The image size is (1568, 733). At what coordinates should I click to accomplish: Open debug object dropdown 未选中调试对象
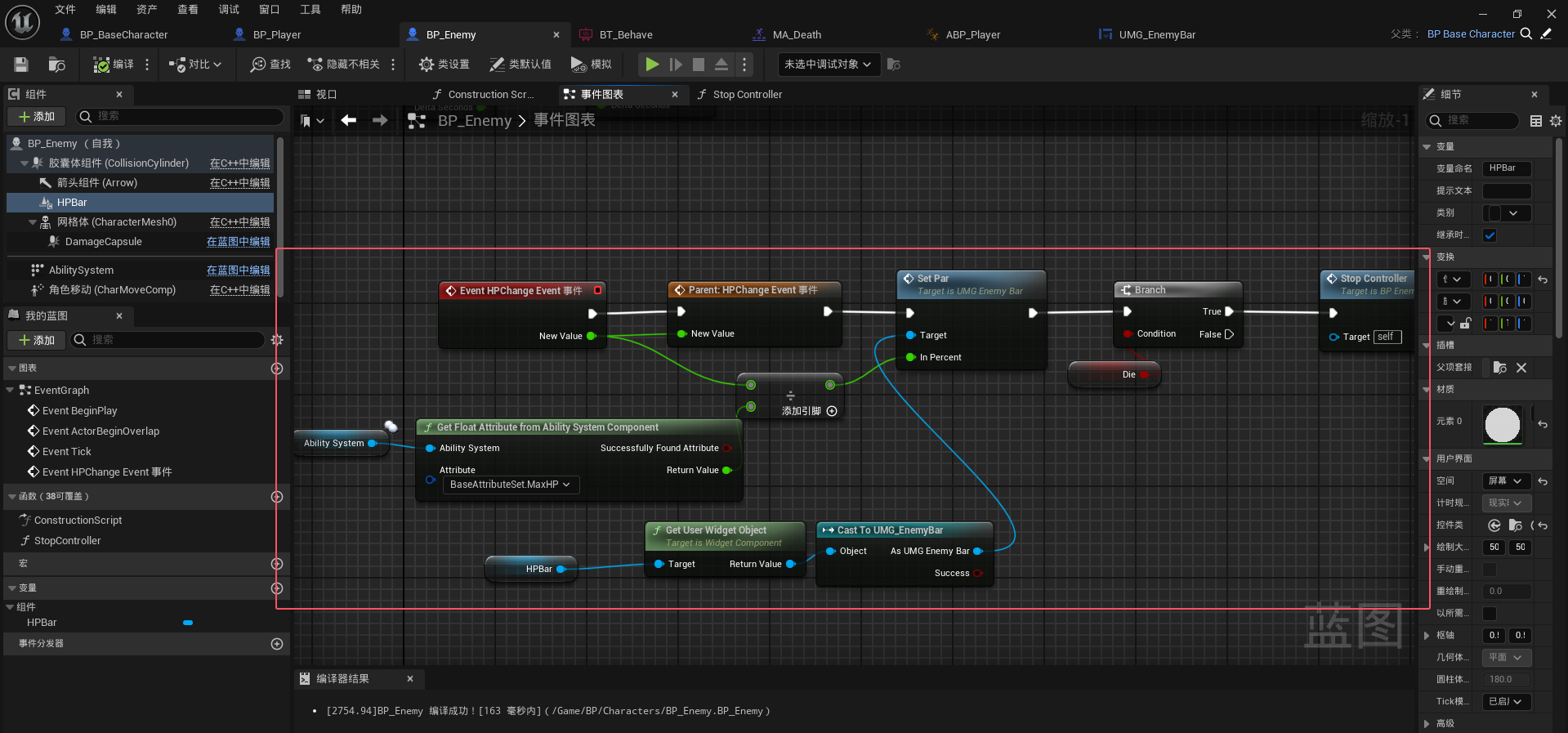tap(828, 65)
